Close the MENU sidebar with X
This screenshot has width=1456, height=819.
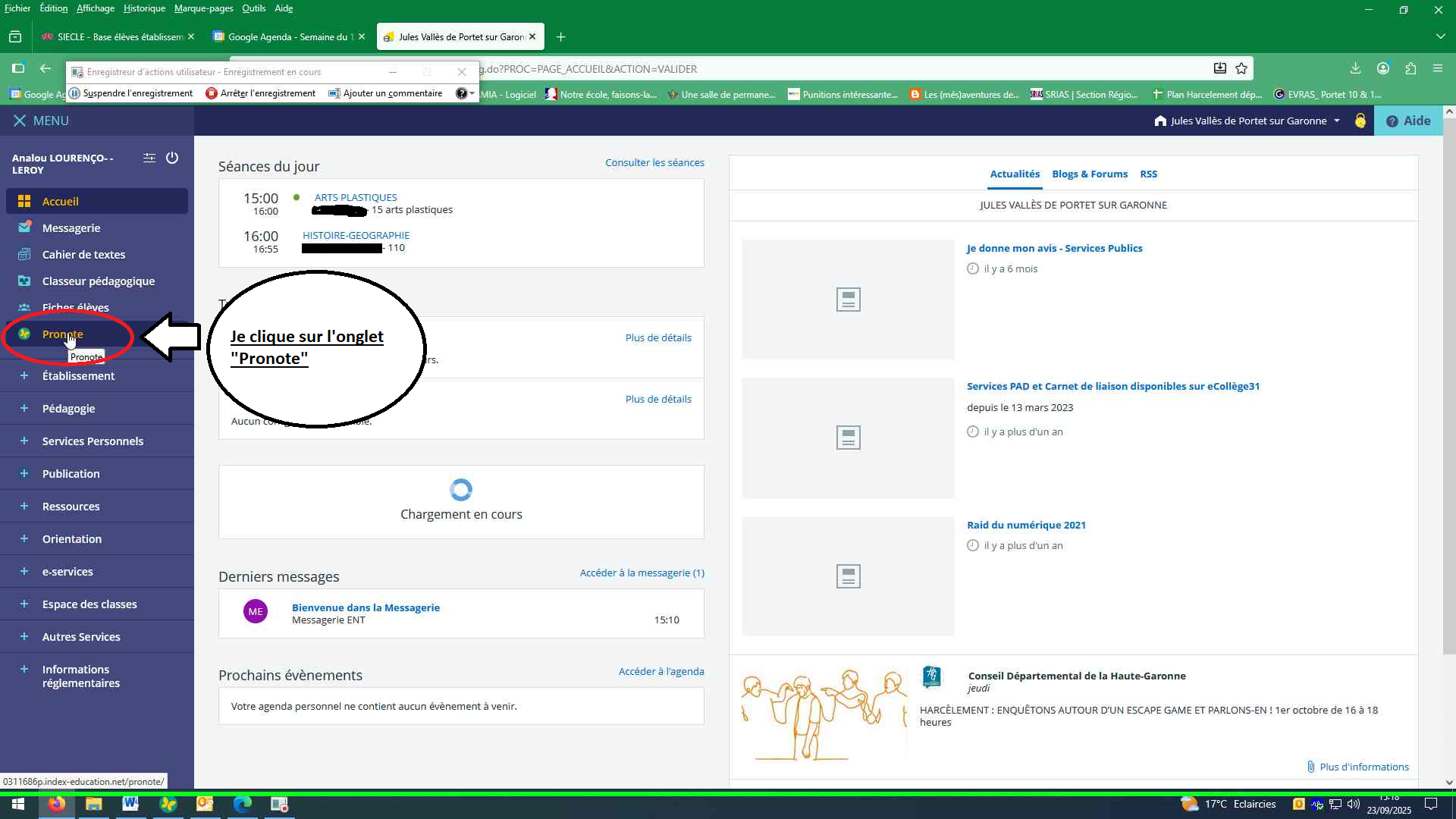pyautogui.click(x=20, y=121)
